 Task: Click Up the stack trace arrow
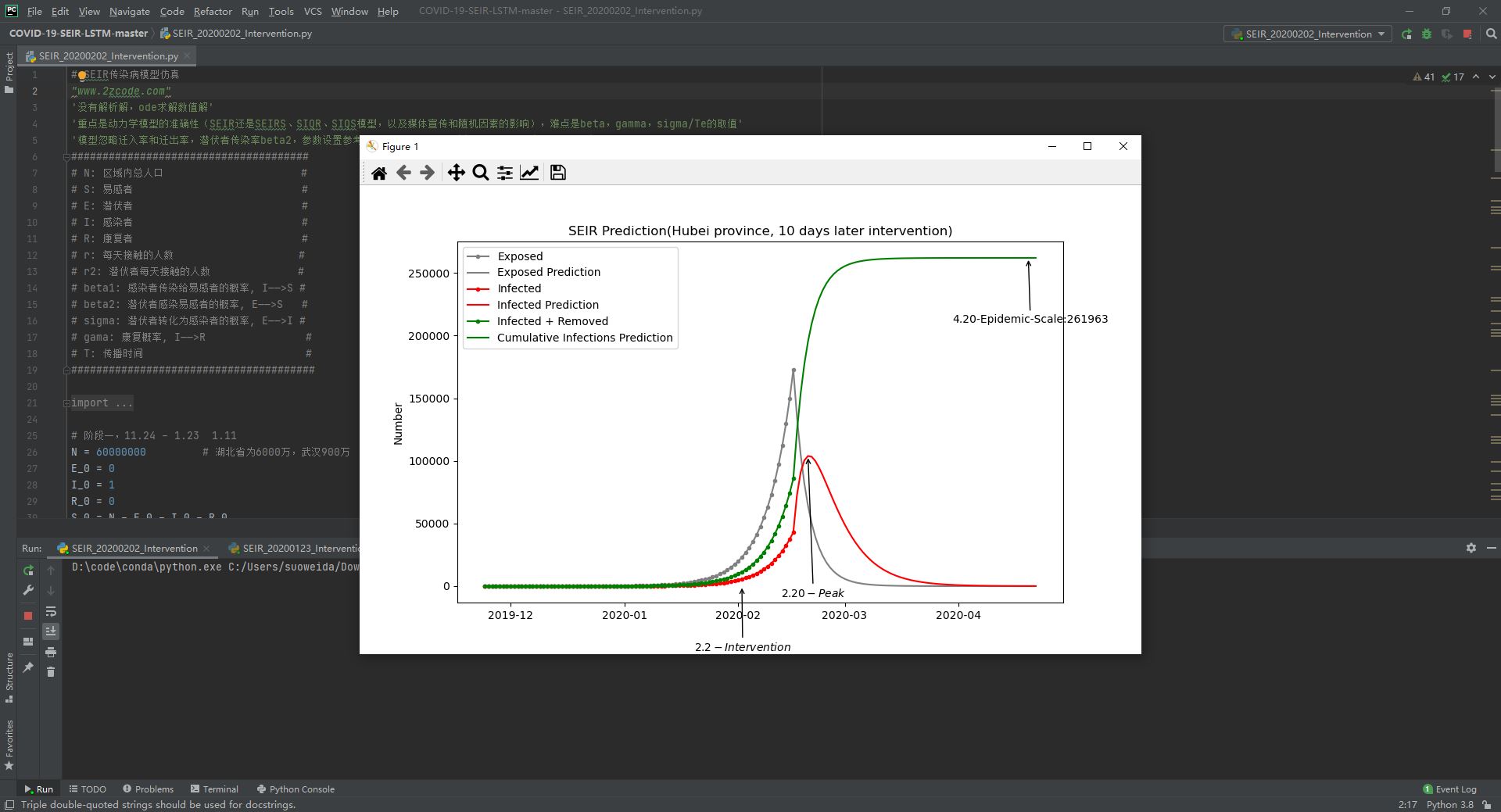51,571
